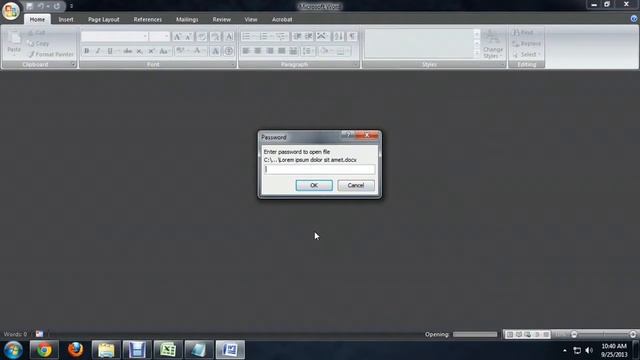This screenshot has width=640, height=360.
Task: Click the Save icon in Quick Access Toolbar
Action: pyautogui.click(x=29, y=6)
